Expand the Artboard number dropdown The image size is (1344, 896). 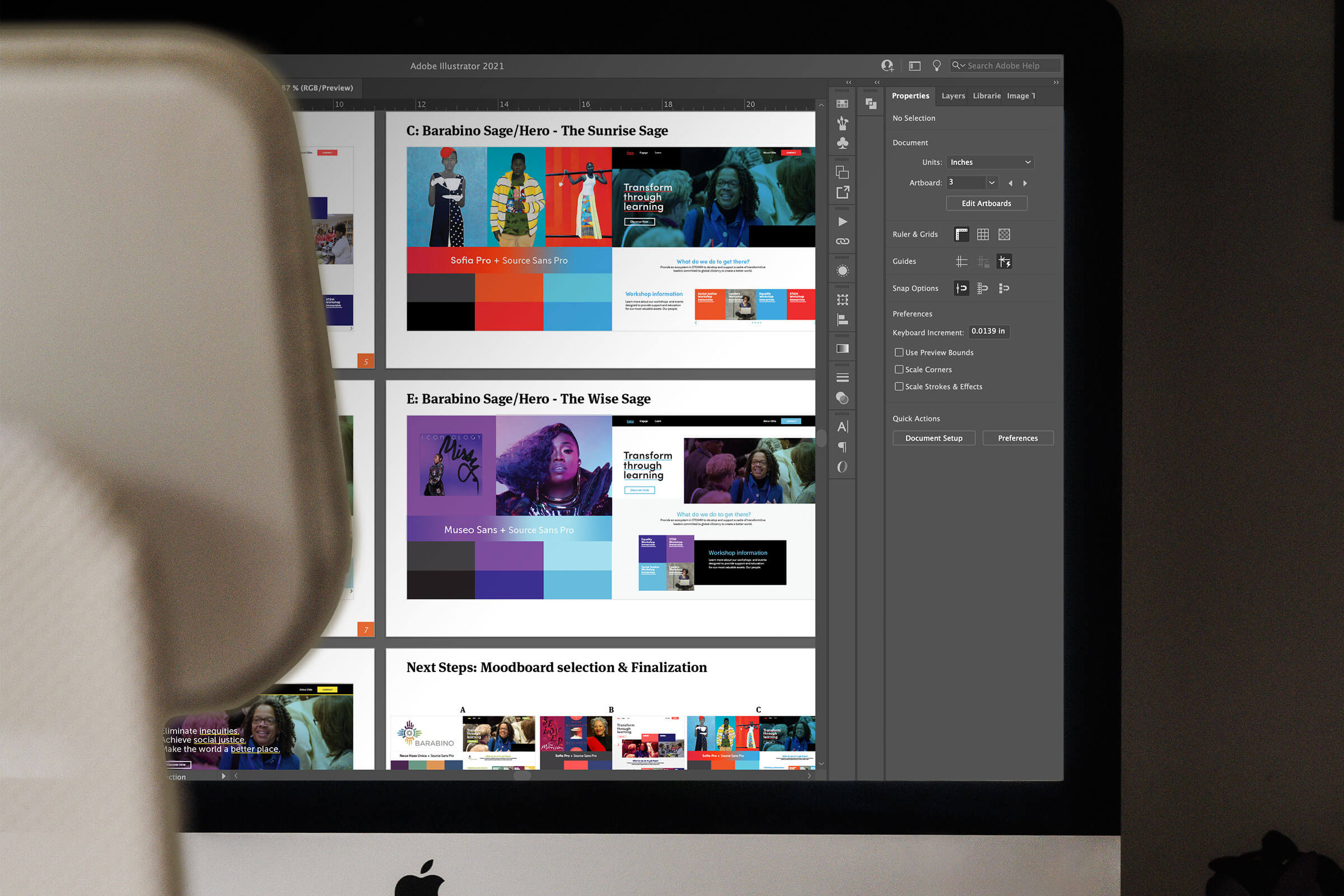coord(991,183)
